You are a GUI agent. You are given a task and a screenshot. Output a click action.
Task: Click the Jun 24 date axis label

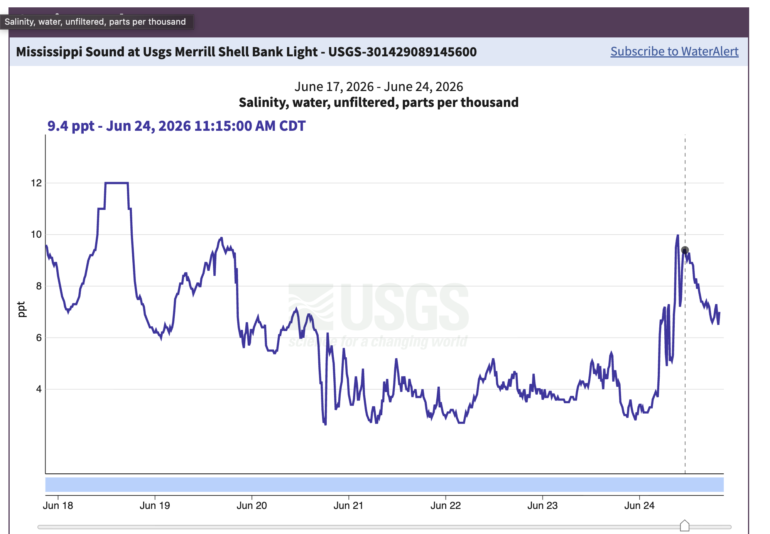[639, 506]
